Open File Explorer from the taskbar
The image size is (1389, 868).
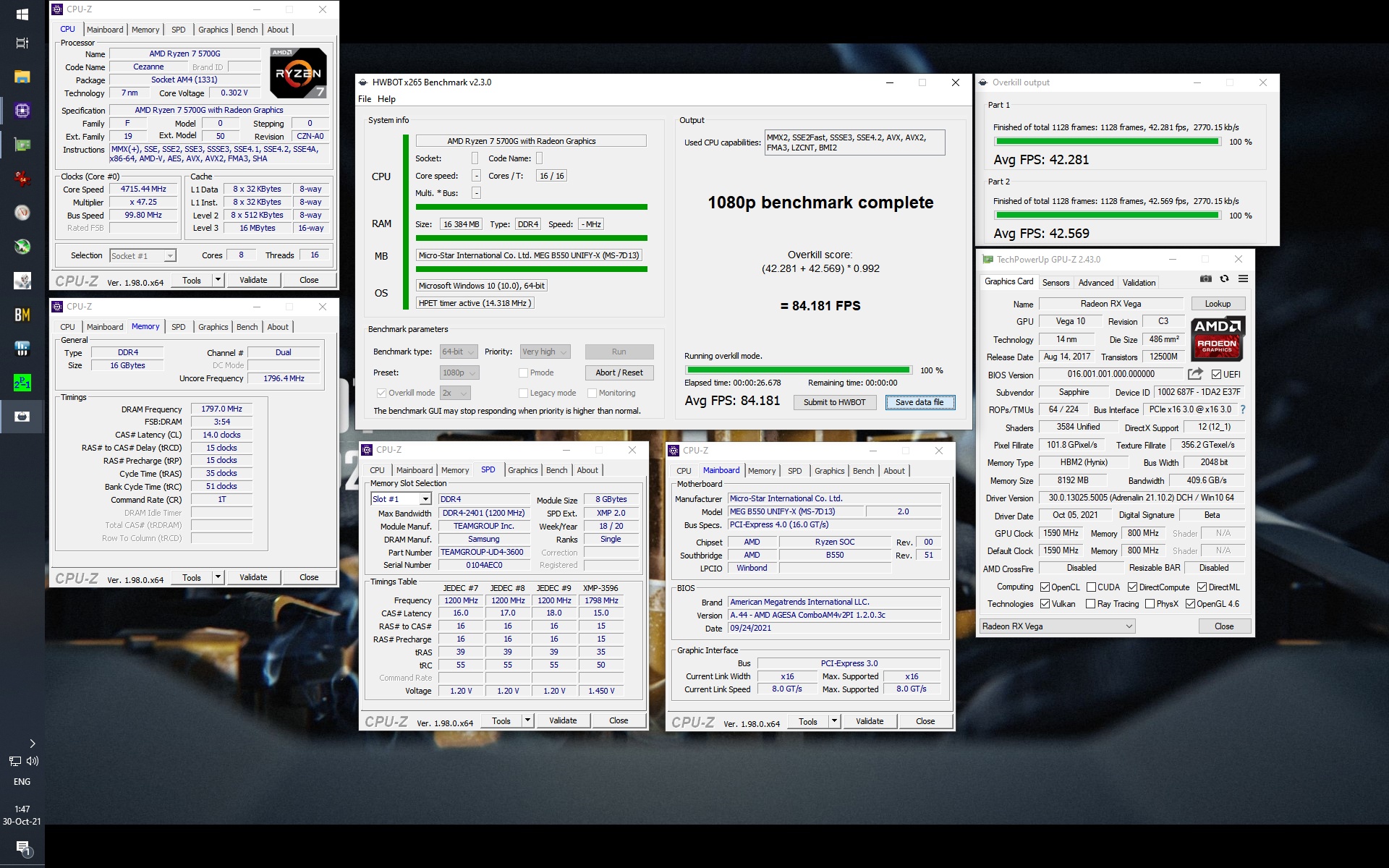pos(22,77)
